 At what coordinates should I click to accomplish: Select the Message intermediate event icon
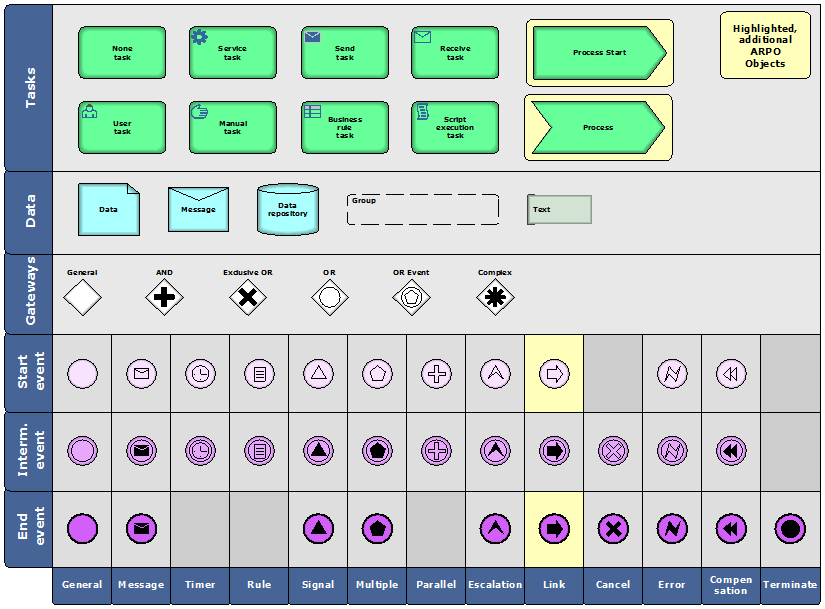tap(141, 451)
